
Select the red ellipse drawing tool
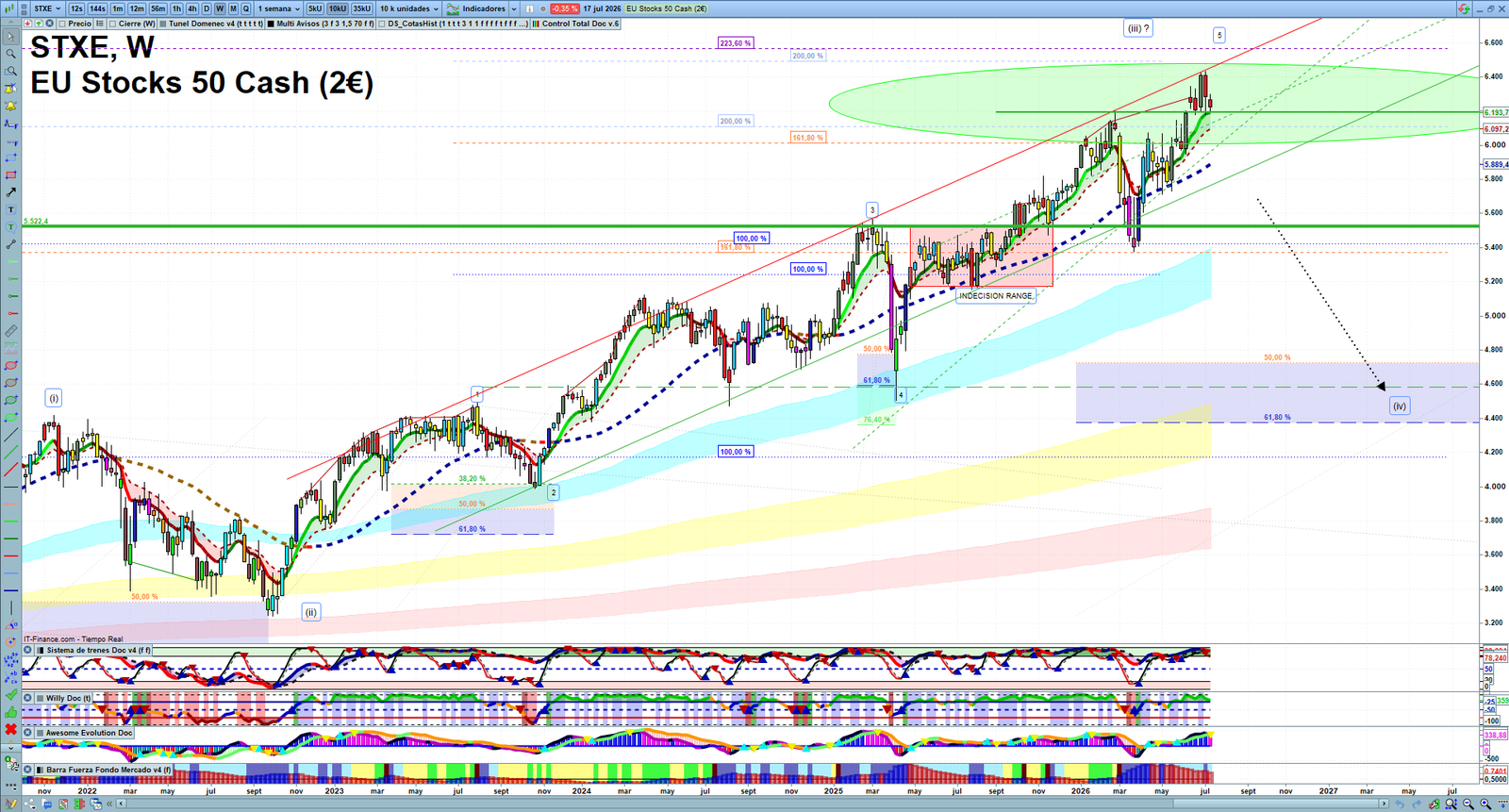[x=11, y=366]
